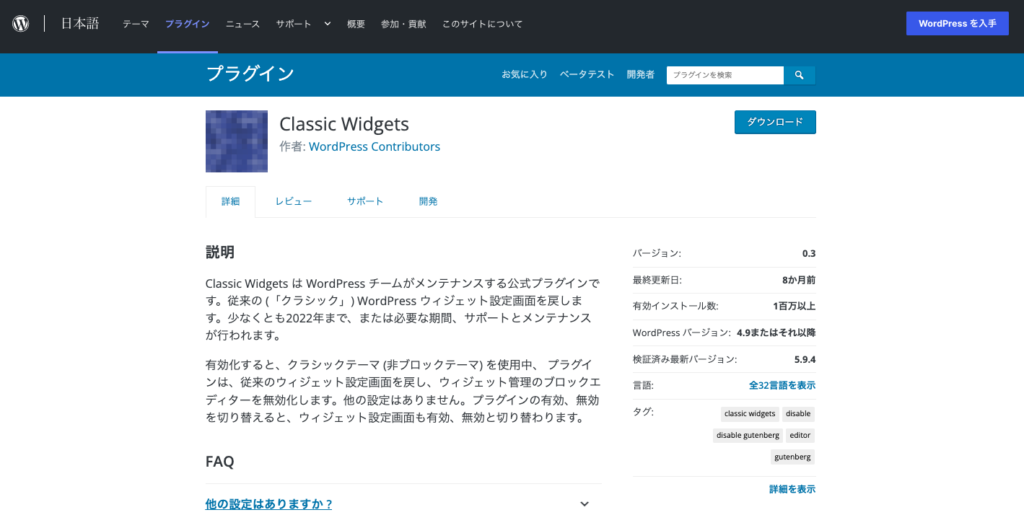The image size is (1024, 515).
Task: Open the 参加・貢献 menu item
Action: pos(404,24)
